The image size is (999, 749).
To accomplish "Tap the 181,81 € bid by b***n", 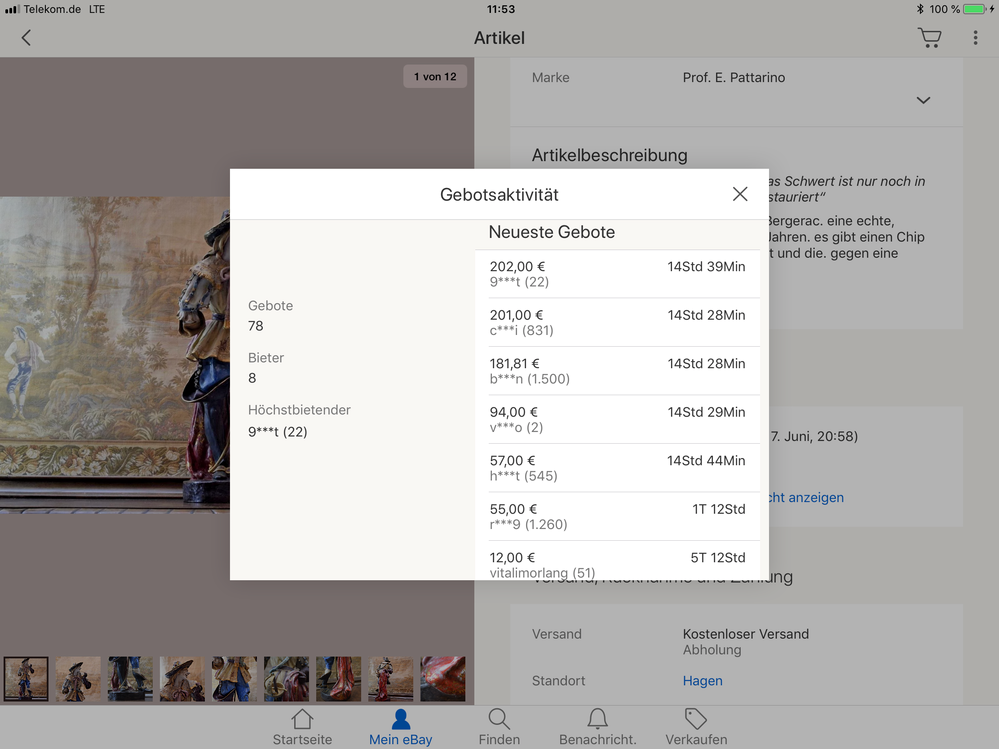I will pyautogui.click(x=617, y=371).
